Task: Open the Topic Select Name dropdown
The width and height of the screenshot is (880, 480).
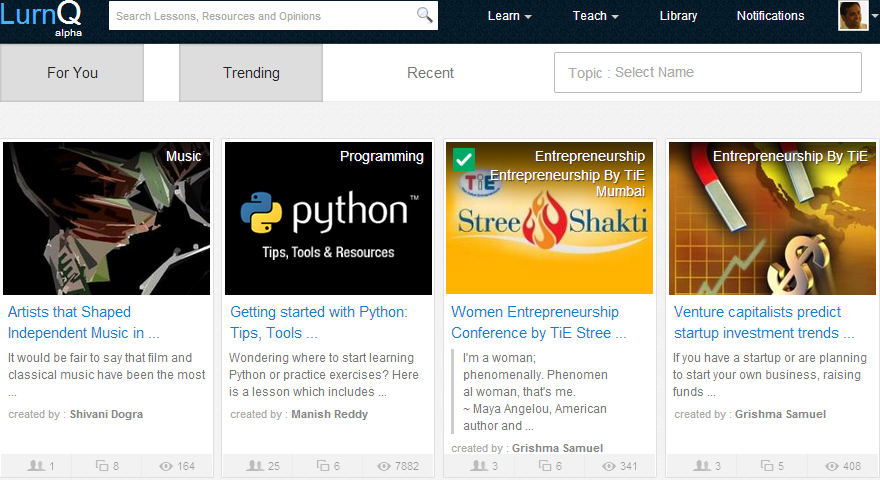Action: tap(708, 72)
